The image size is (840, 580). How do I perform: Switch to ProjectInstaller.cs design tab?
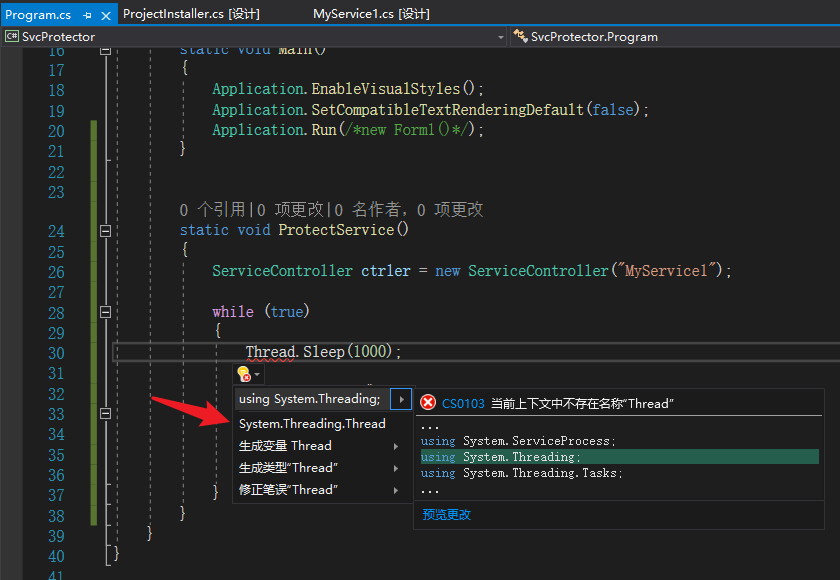point(190,14)
